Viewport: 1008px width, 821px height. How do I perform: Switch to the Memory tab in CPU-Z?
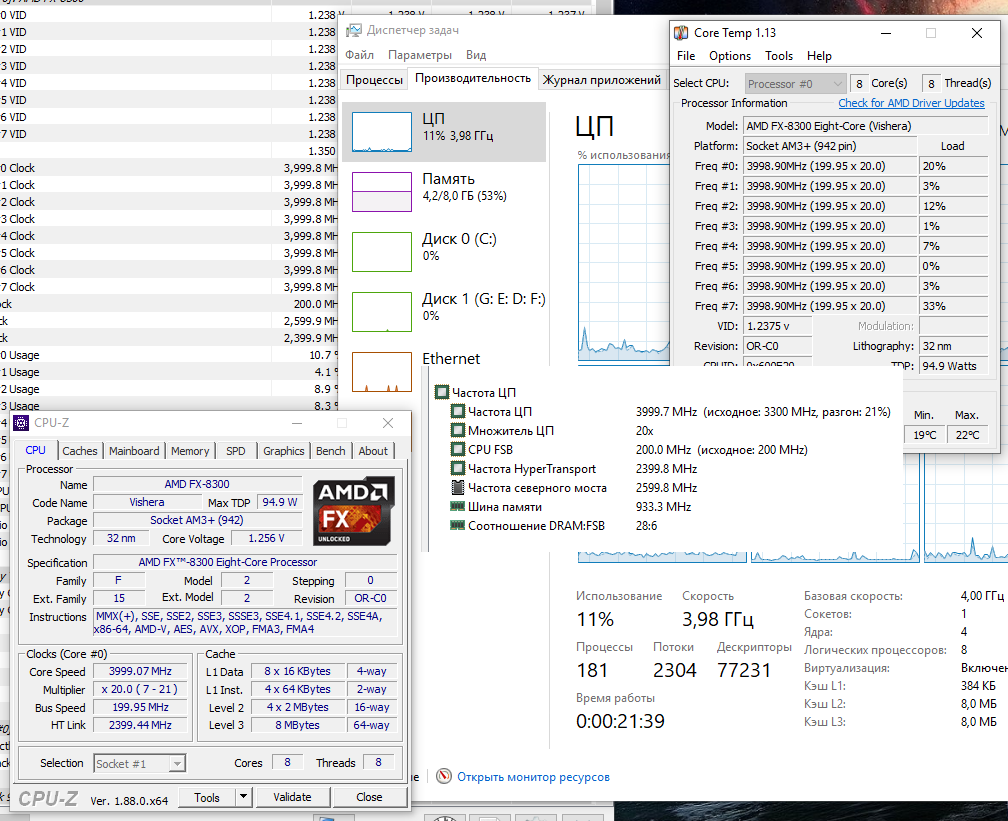pyautogui.click(x=190, y=451)
